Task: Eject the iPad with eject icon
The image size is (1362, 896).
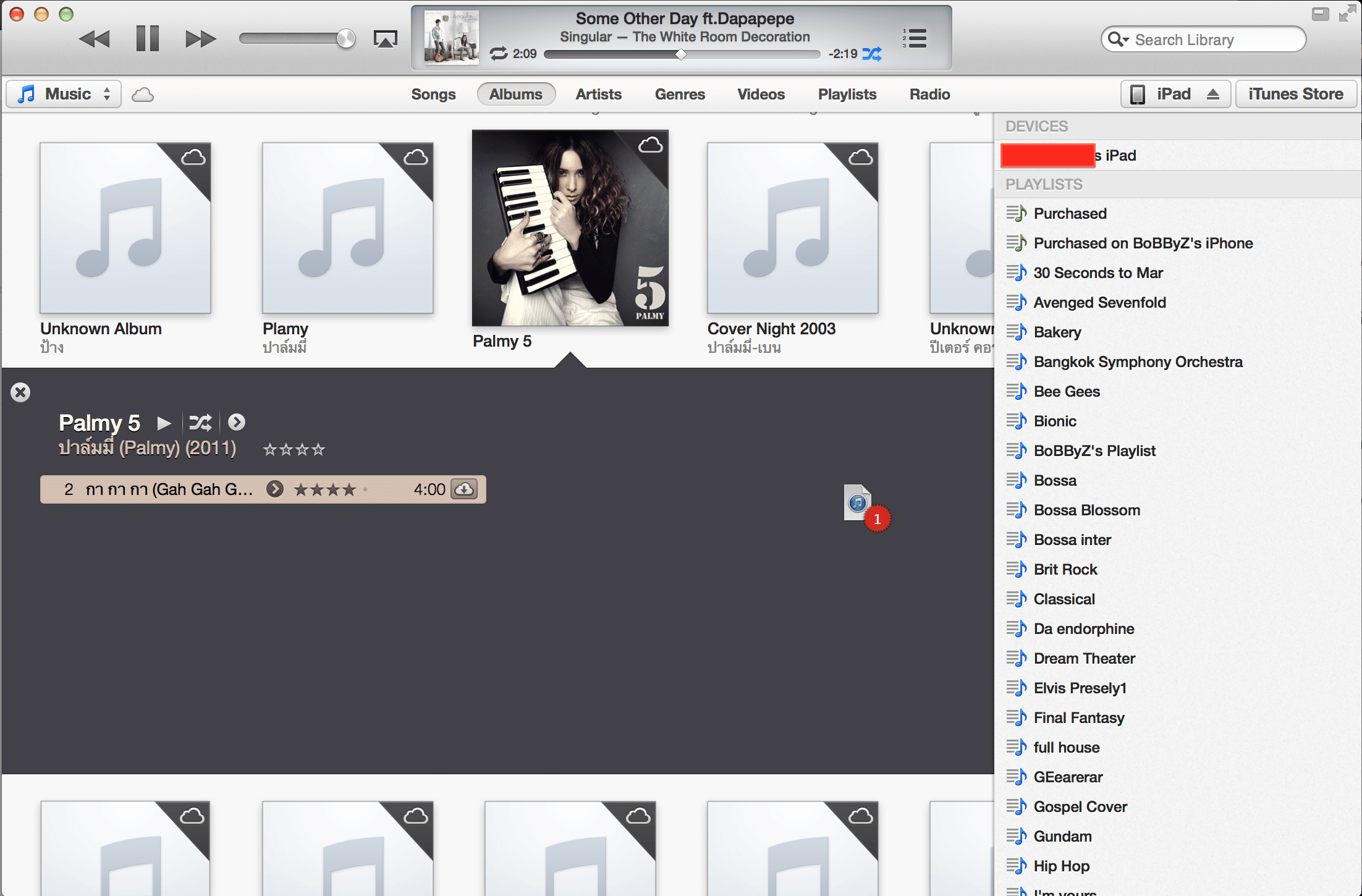Action: (1213, 94)
